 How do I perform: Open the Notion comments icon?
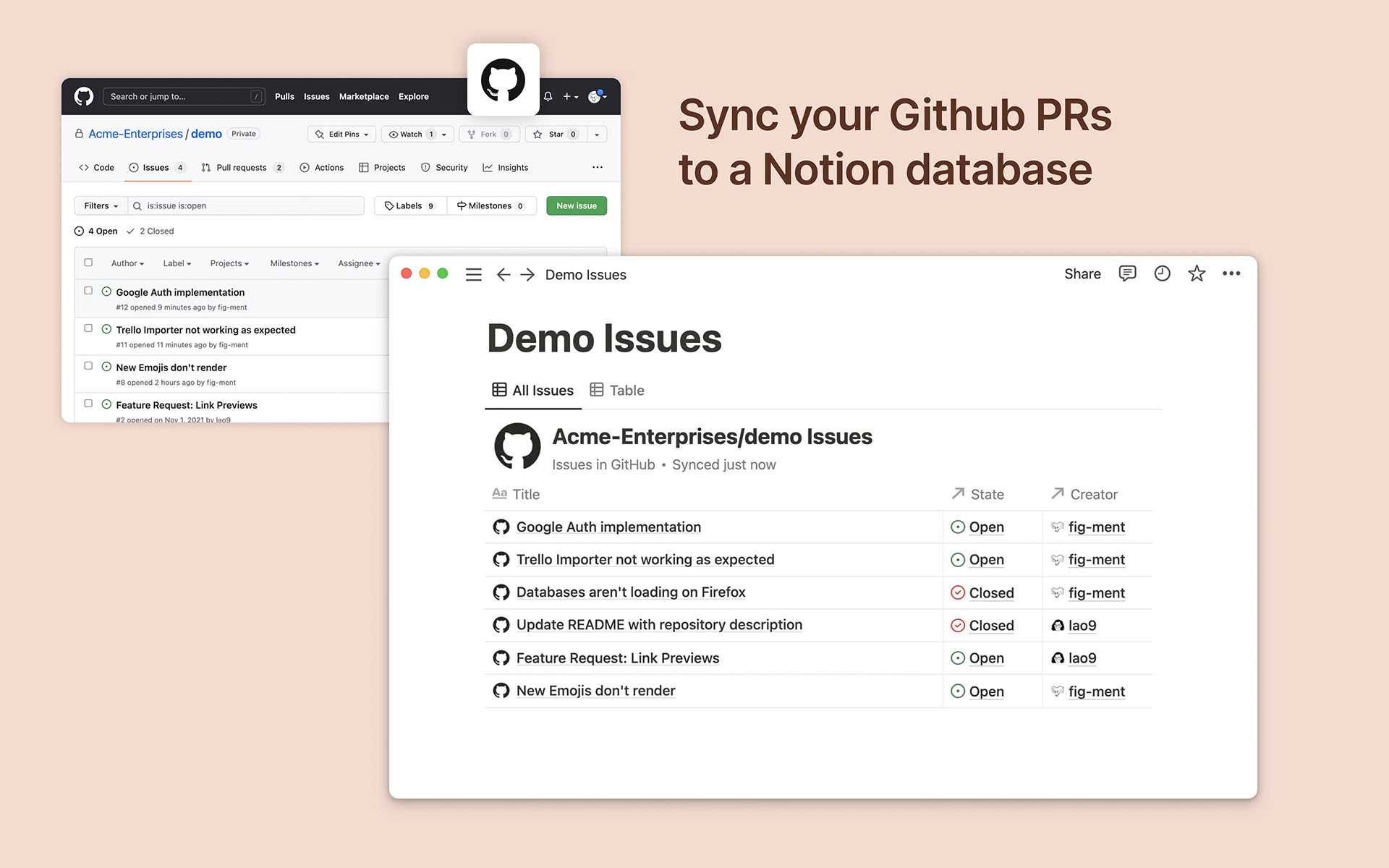(x=1127, y=273)
